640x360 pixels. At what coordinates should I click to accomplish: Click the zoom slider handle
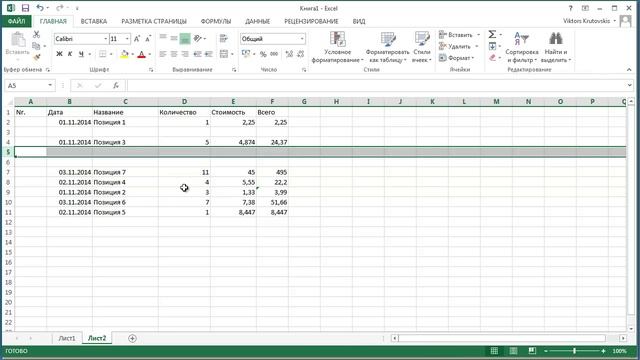[x=574, y=351]
